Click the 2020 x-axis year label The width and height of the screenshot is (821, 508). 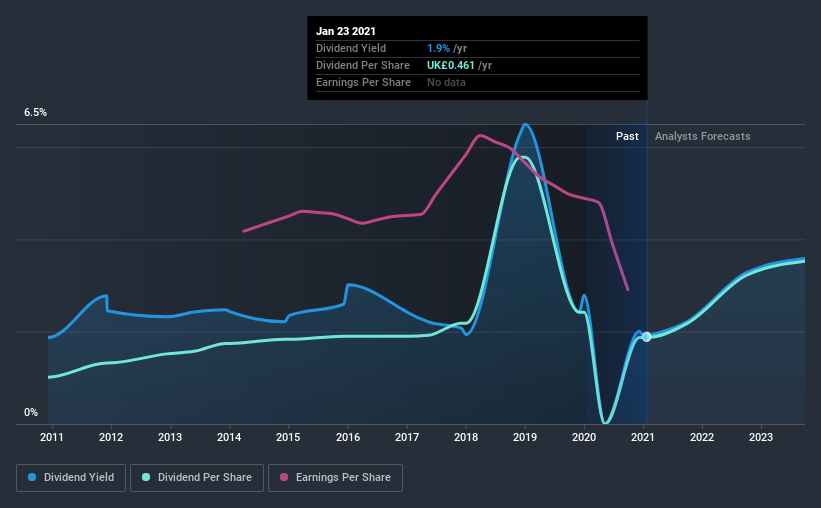(584, 437)
